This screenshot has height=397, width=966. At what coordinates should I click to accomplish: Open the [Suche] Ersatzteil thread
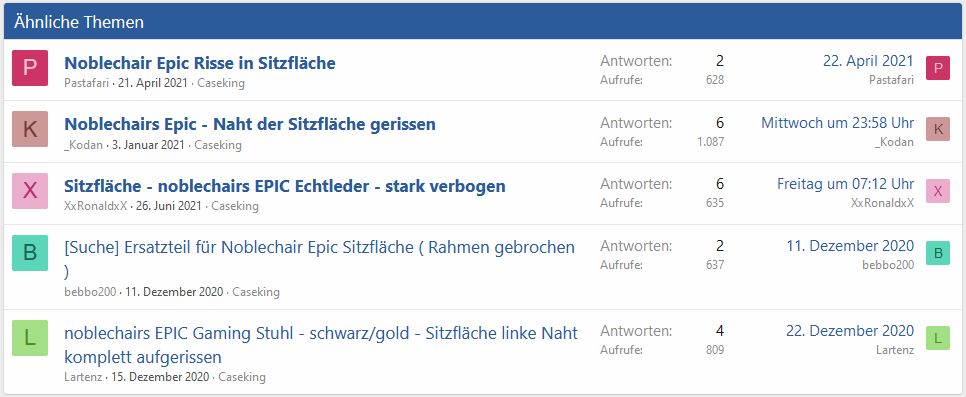(x=319, y=259)
